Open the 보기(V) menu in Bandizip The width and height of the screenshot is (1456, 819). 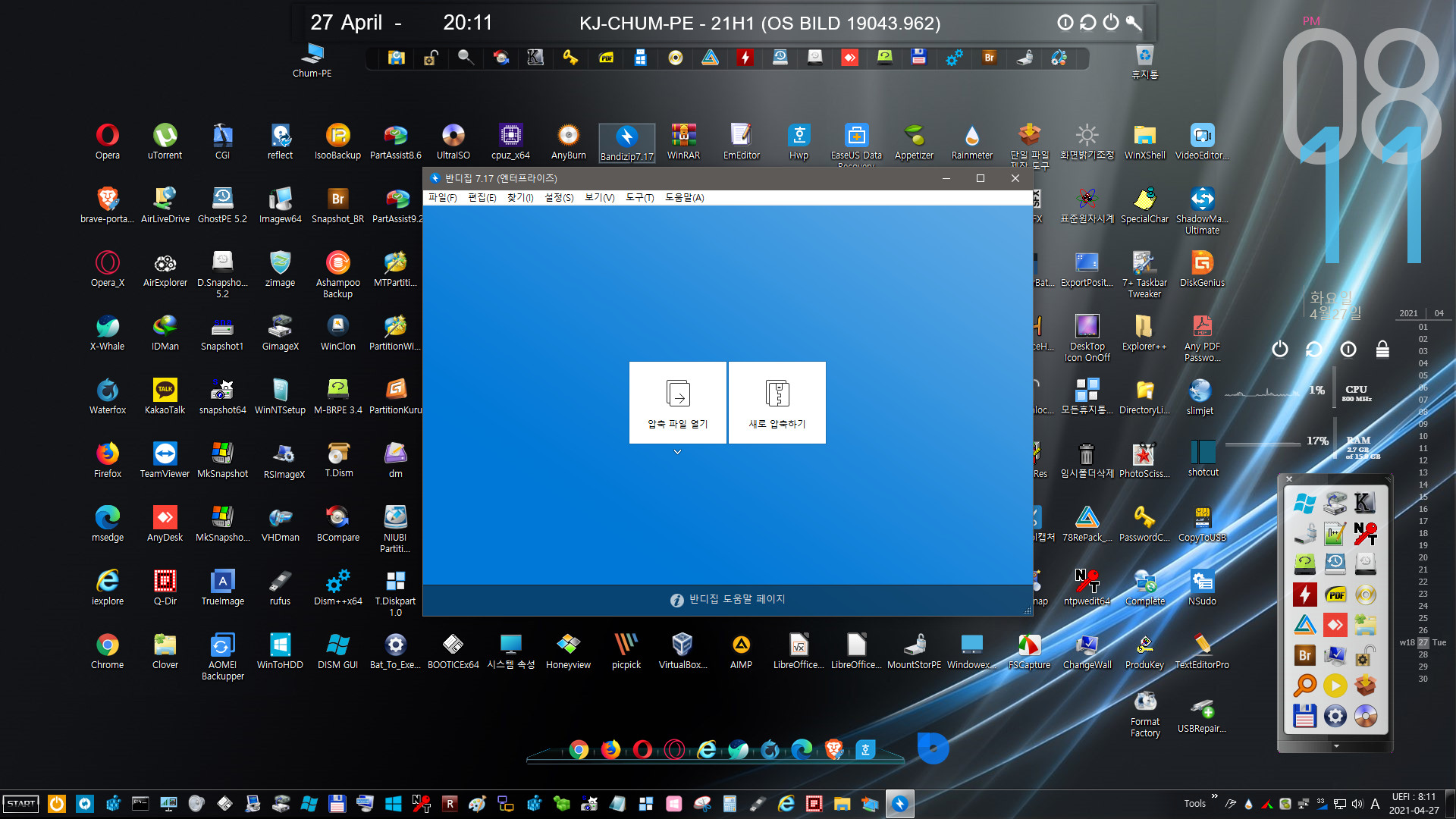point(599,197)
